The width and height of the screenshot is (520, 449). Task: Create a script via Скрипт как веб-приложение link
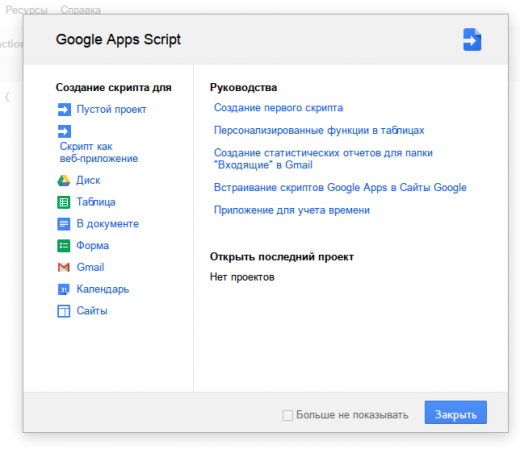pos(99,152)
